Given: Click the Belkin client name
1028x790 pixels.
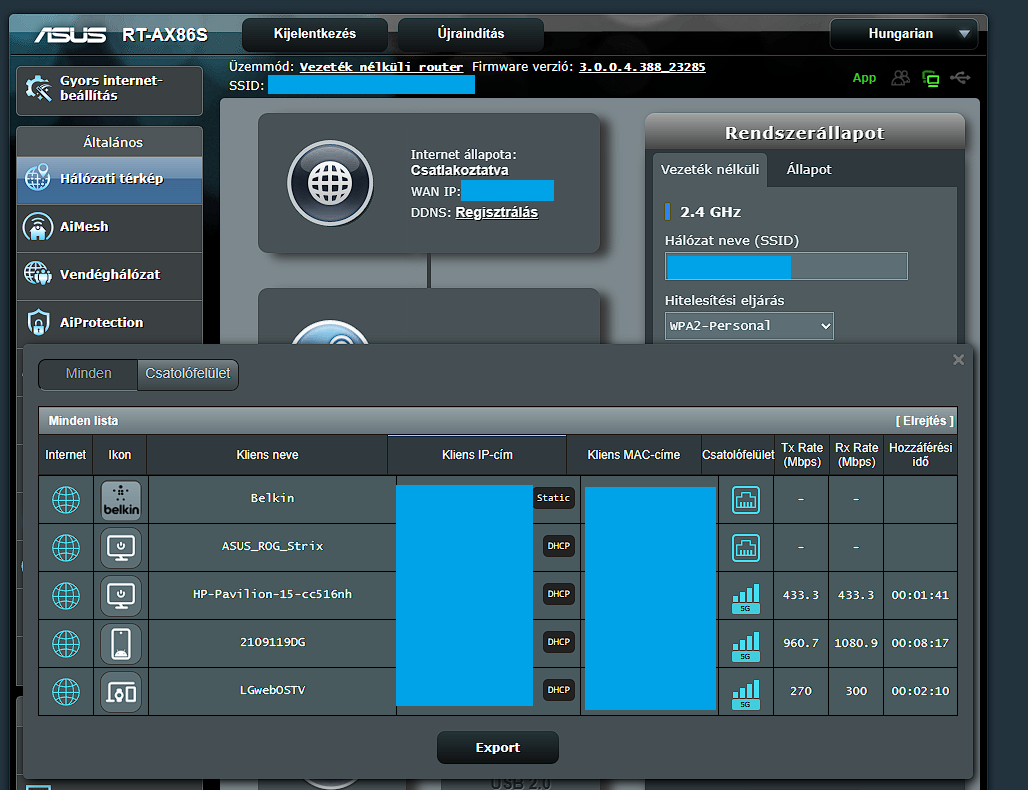Looking at the screenshot, I should point(272,498).
